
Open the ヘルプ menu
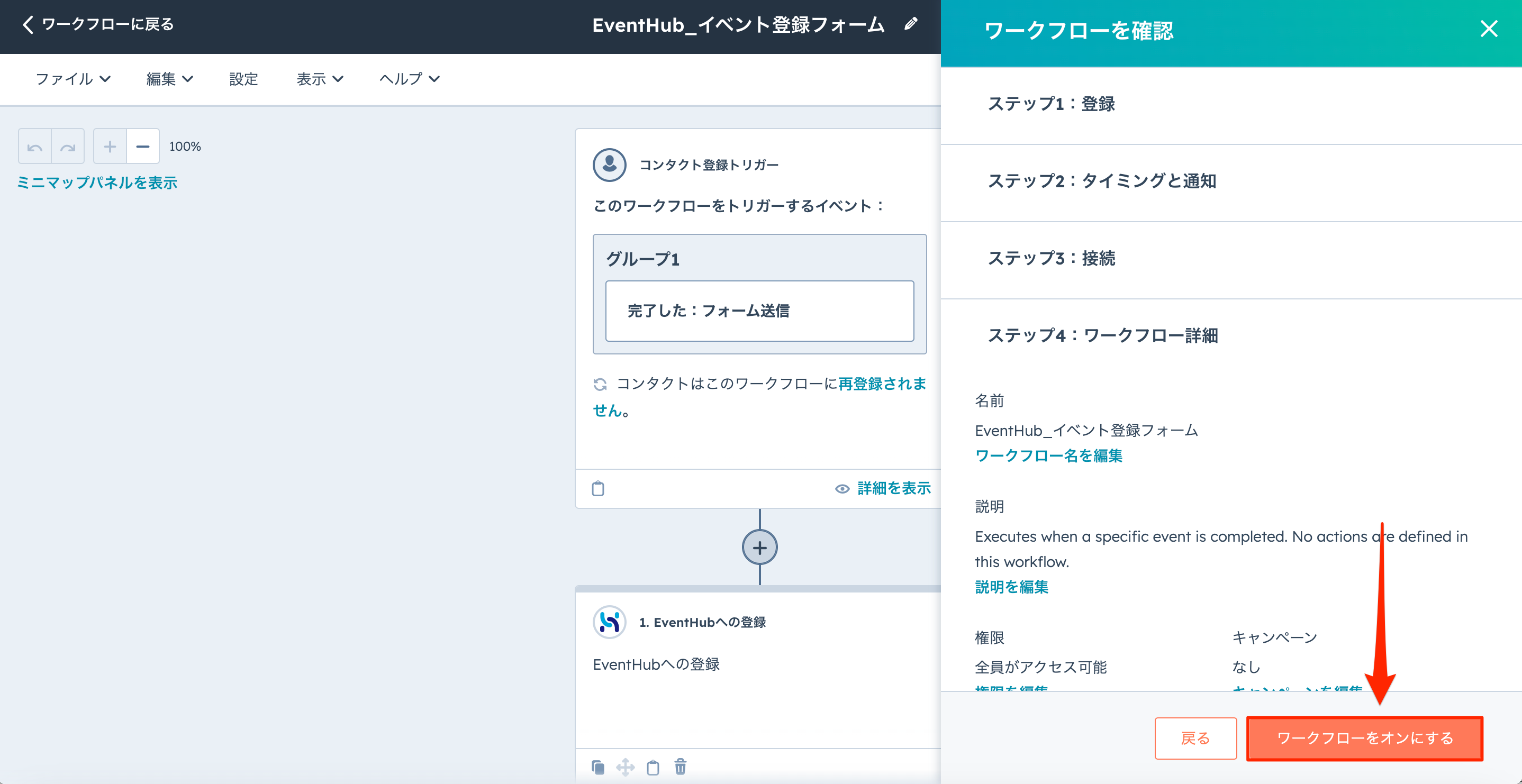[x=410, y=79]
